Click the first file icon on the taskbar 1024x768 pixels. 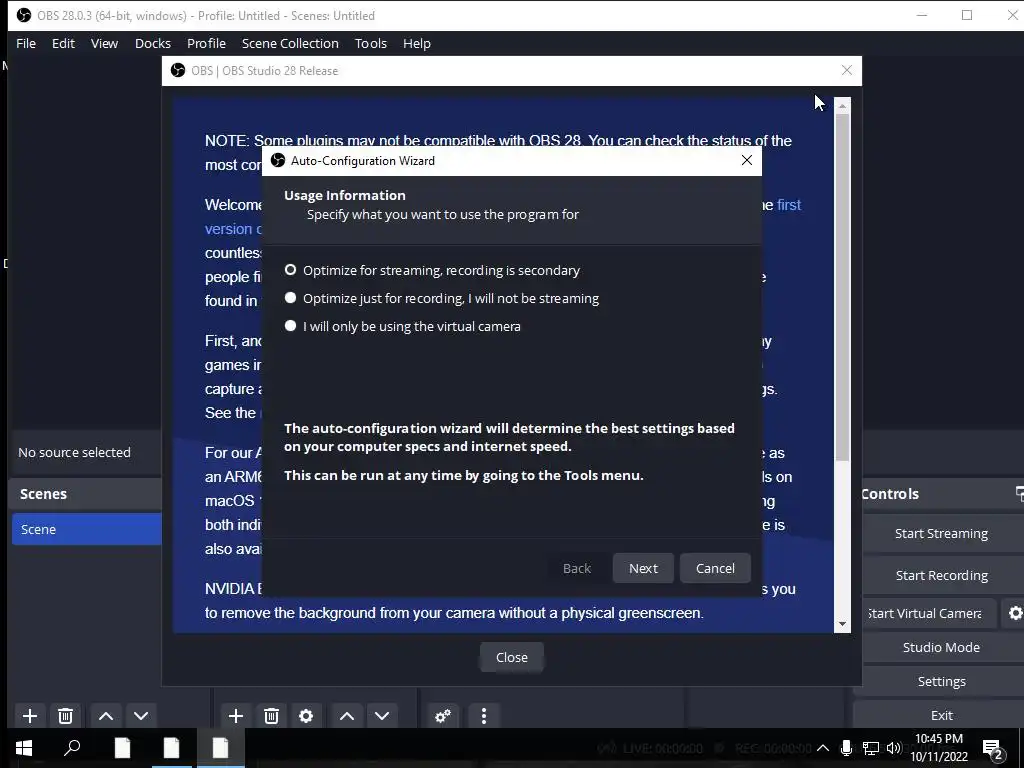click(122, 748)
